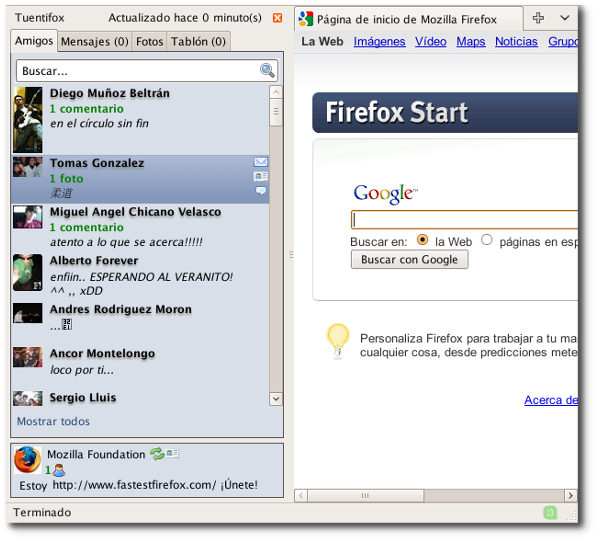Click the friends list scrollbar thumb
Screen dimensions: 600x544
coord(276,112)
